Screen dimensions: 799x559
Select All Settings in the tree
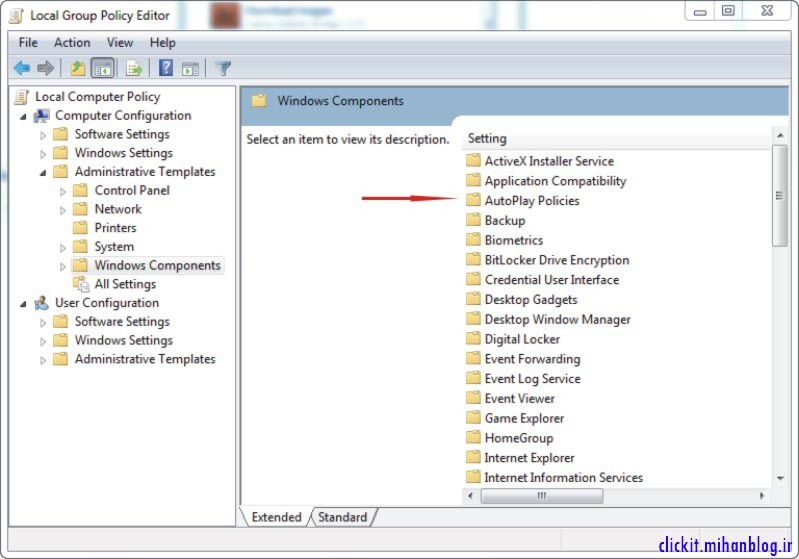tap(125, 284)
